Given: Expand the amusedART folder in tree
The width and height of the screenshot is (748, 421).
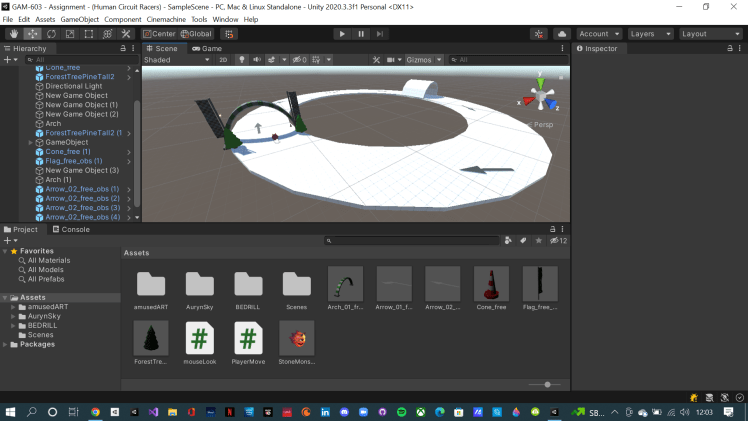Looking at the screenshot, I should (13, 307).
